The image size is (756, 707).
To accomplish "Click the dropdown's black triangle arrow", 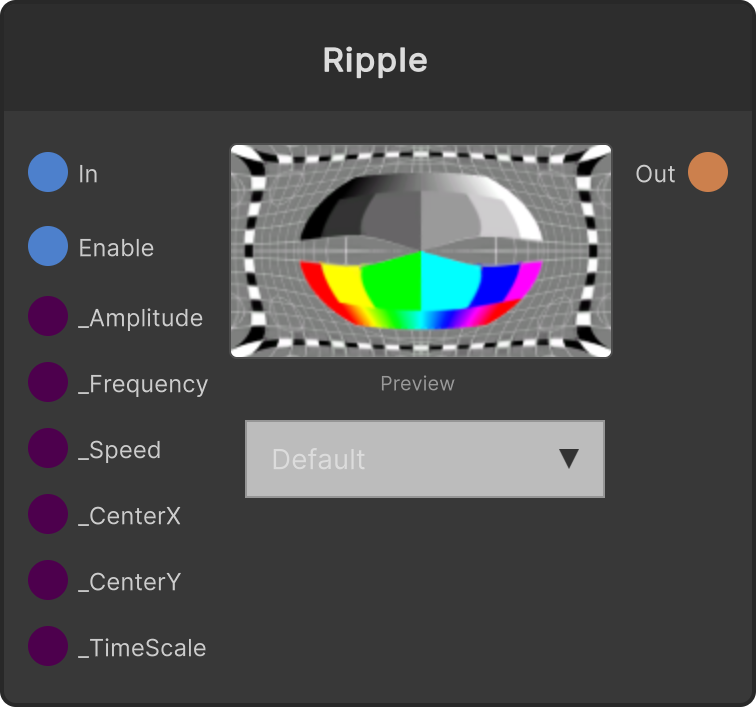I will (x=569, y=459).
